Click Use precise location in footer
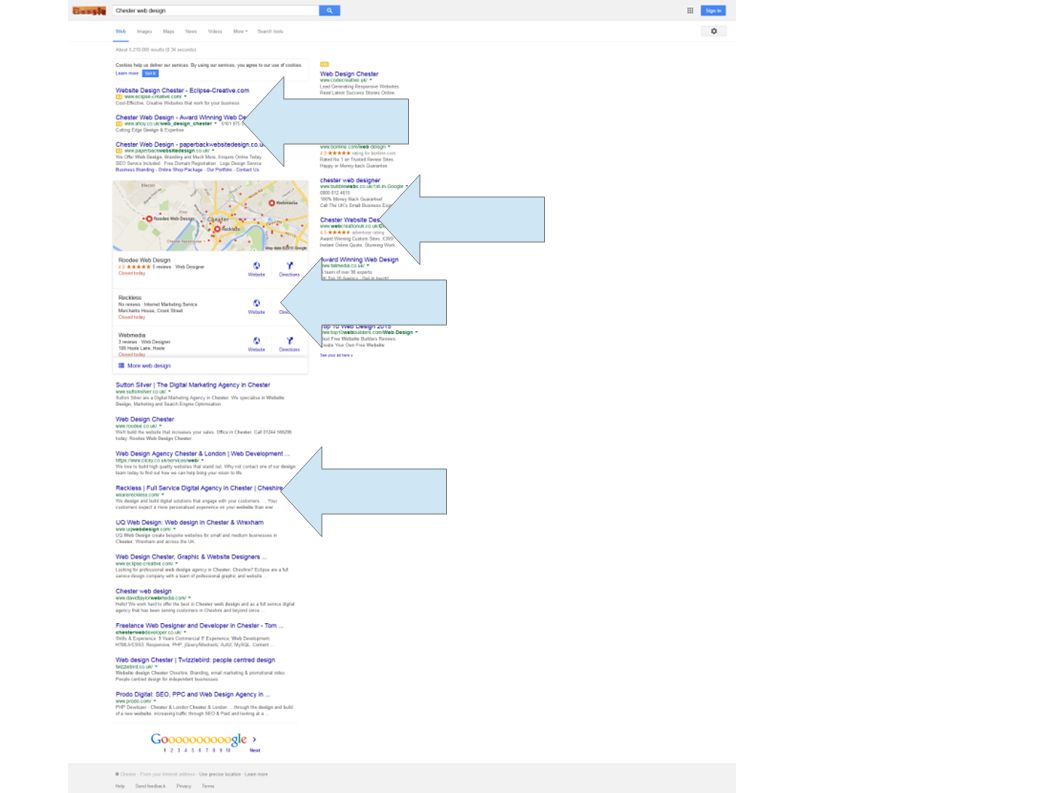Screen dimensions: 1058x793 click(219, 774)
